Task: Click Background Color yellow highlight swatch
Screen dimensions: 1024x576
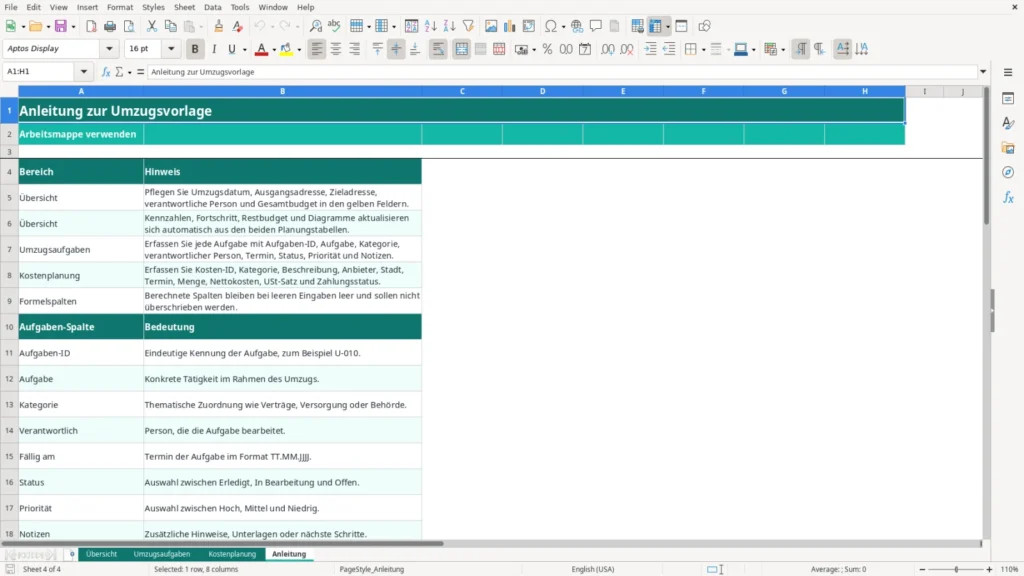Action: [286, 49]
